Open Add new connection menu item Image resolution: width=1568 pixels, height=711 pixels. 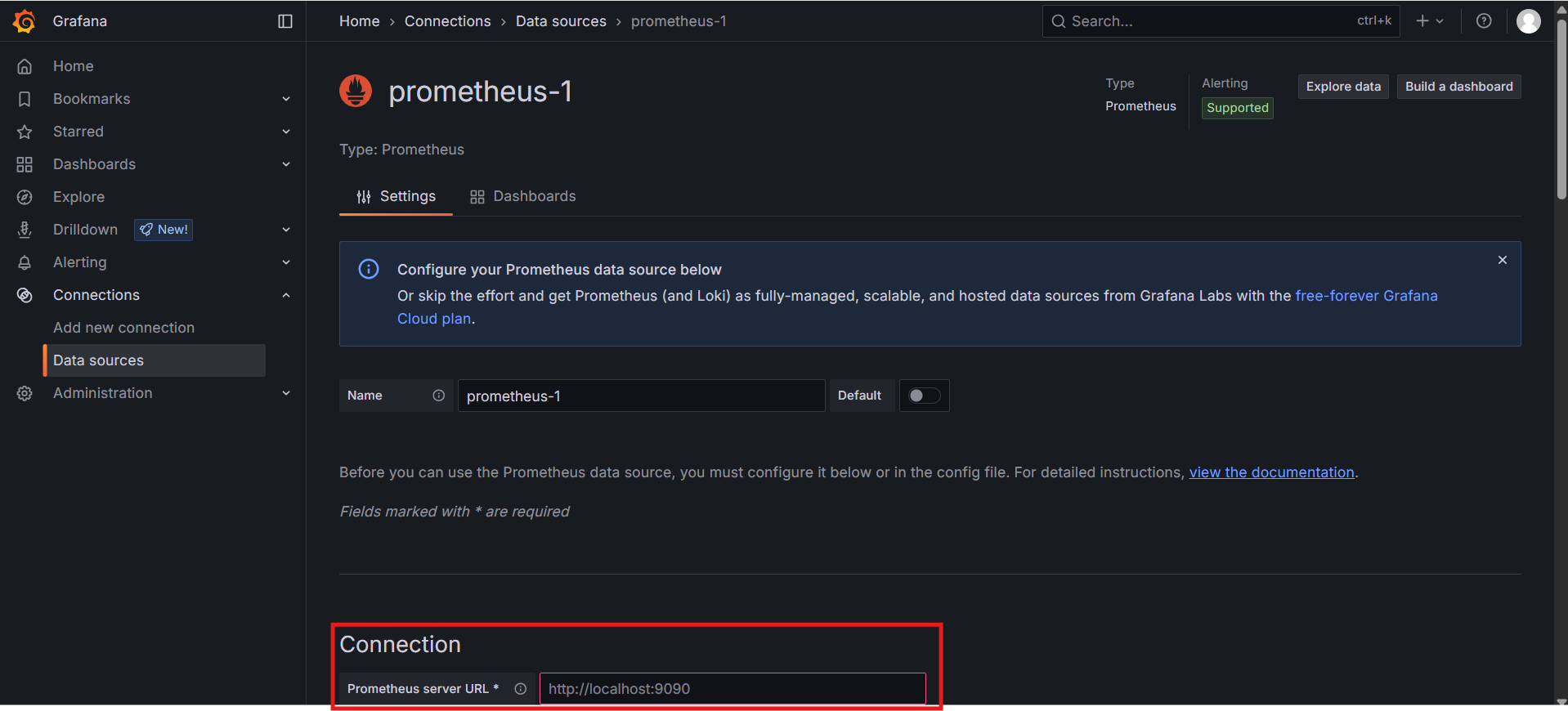pyautogui.click(x=124, y=328)
